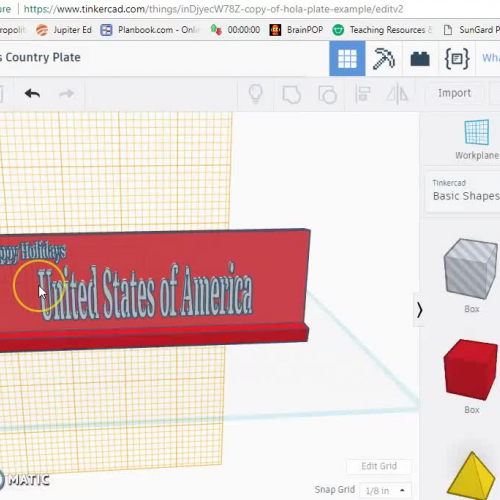Image resolution: width=500 pixels, height=500 pixels.
Task: Click the Redo arrow
Action: pos(66,94)
